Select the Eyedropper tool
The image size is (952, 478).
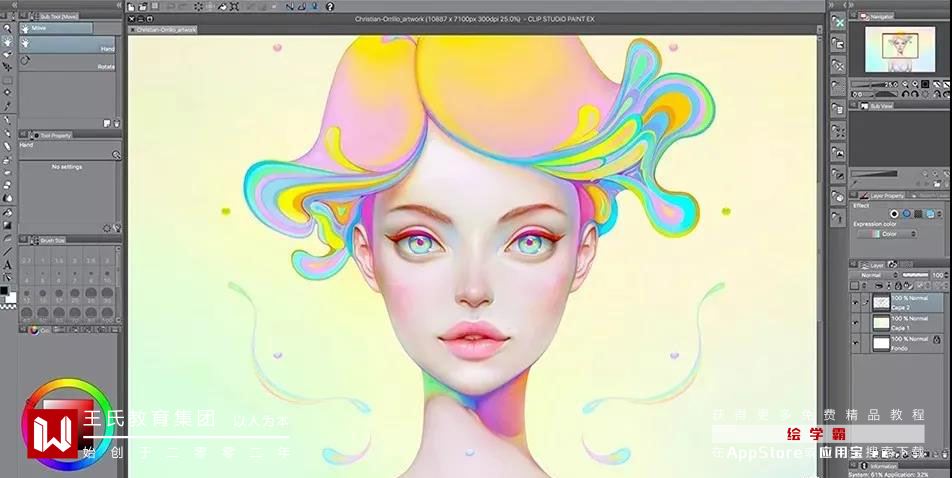[x=7, y=105]
